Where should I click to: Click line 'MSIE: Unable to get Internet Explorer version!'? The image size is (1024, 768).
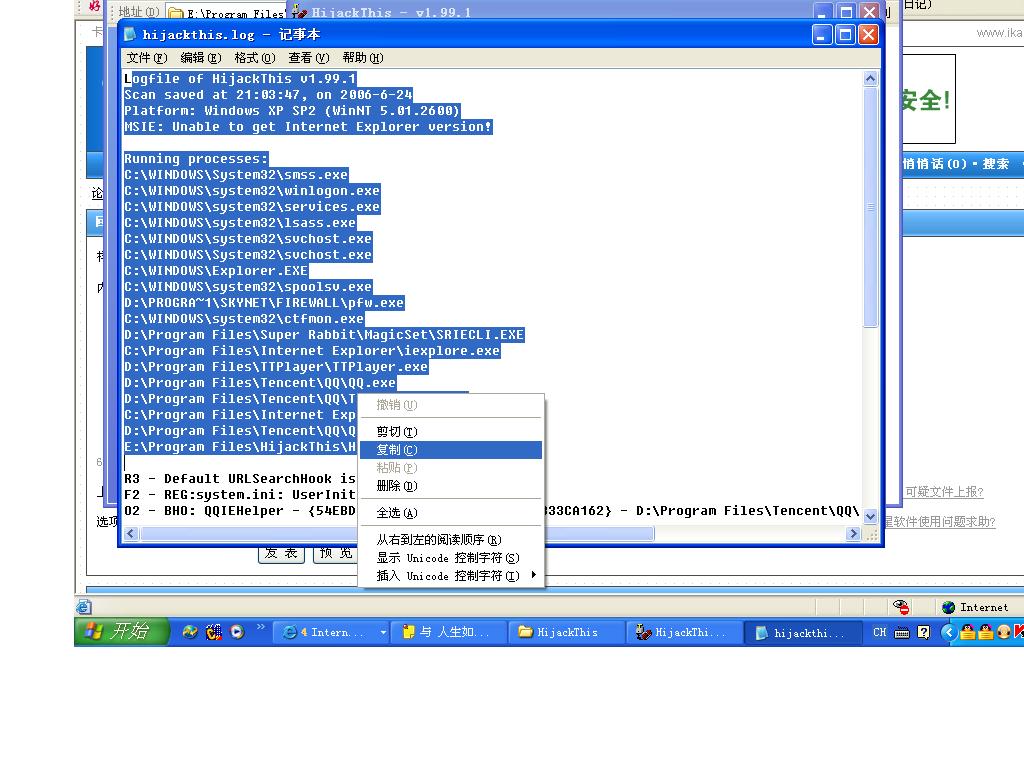coord(308,127)
